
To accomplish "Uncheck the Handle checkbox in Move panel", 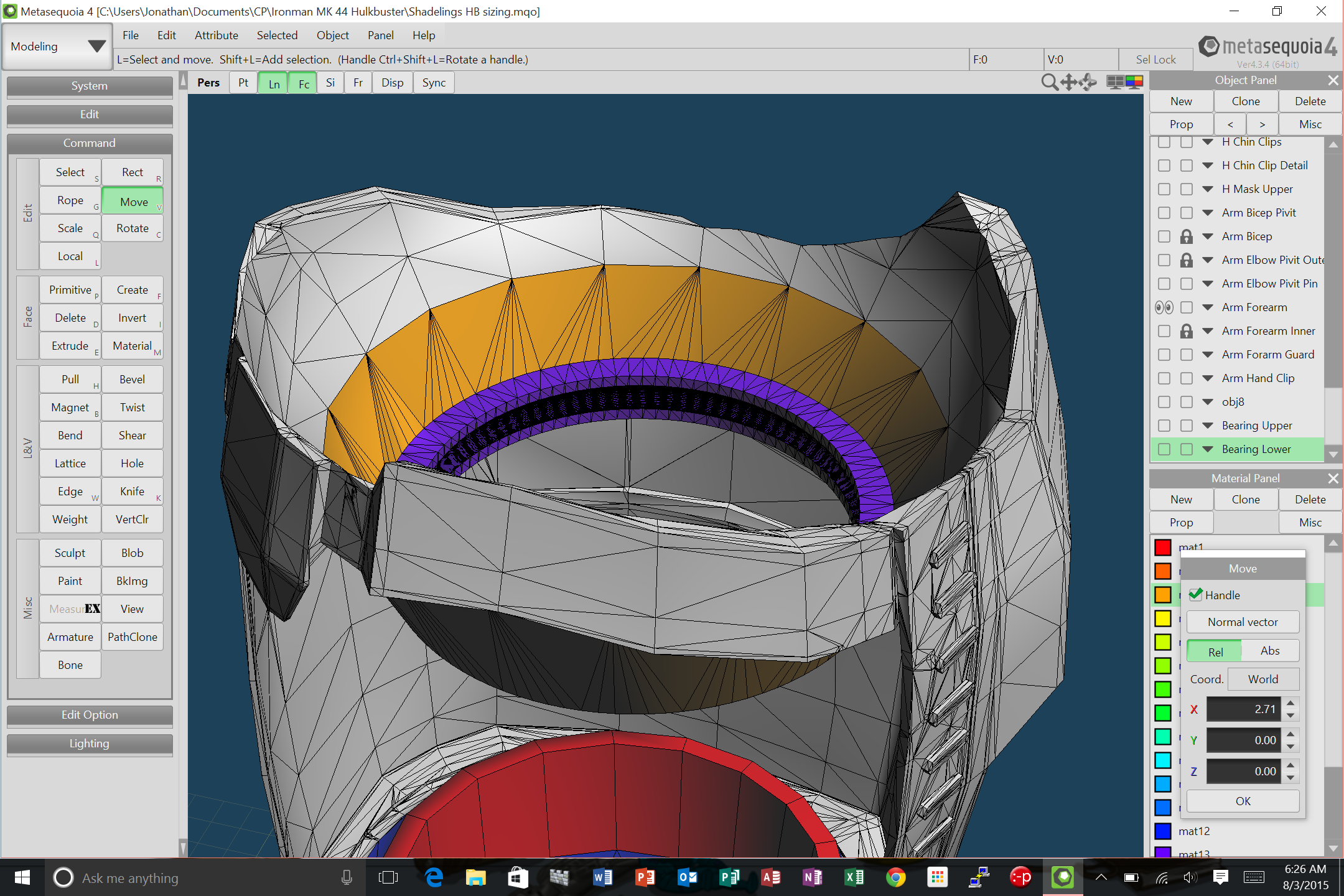I will coord(1195,595).
